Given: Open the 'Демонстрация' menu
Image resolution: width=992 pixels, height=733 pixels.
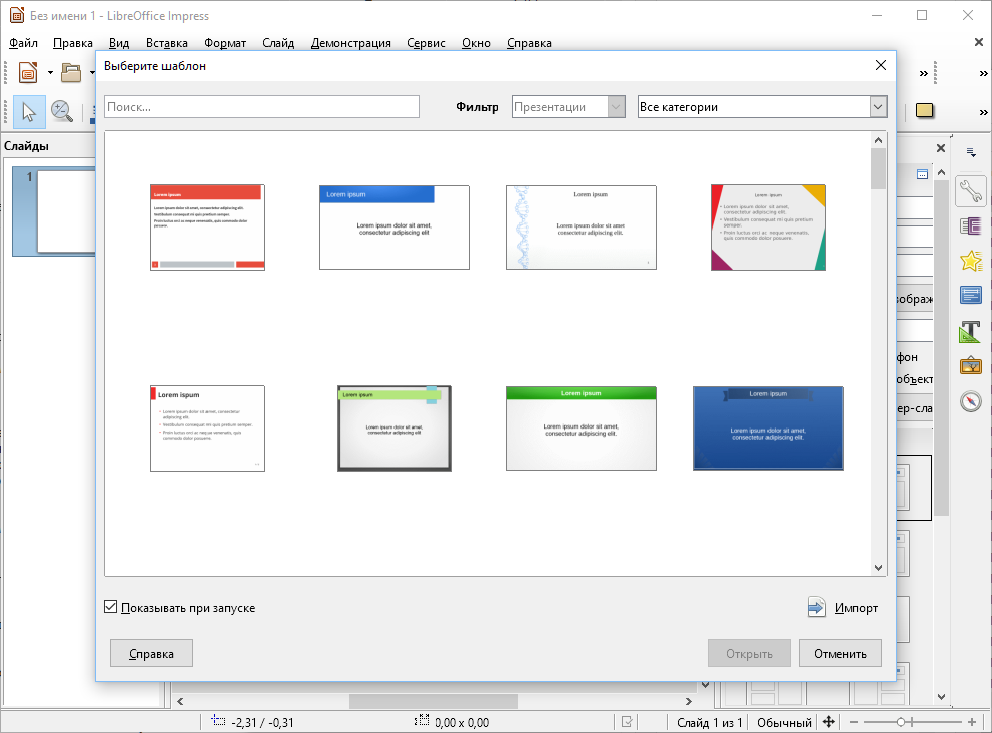Looking at the screenshot, I should pos(350,43).
